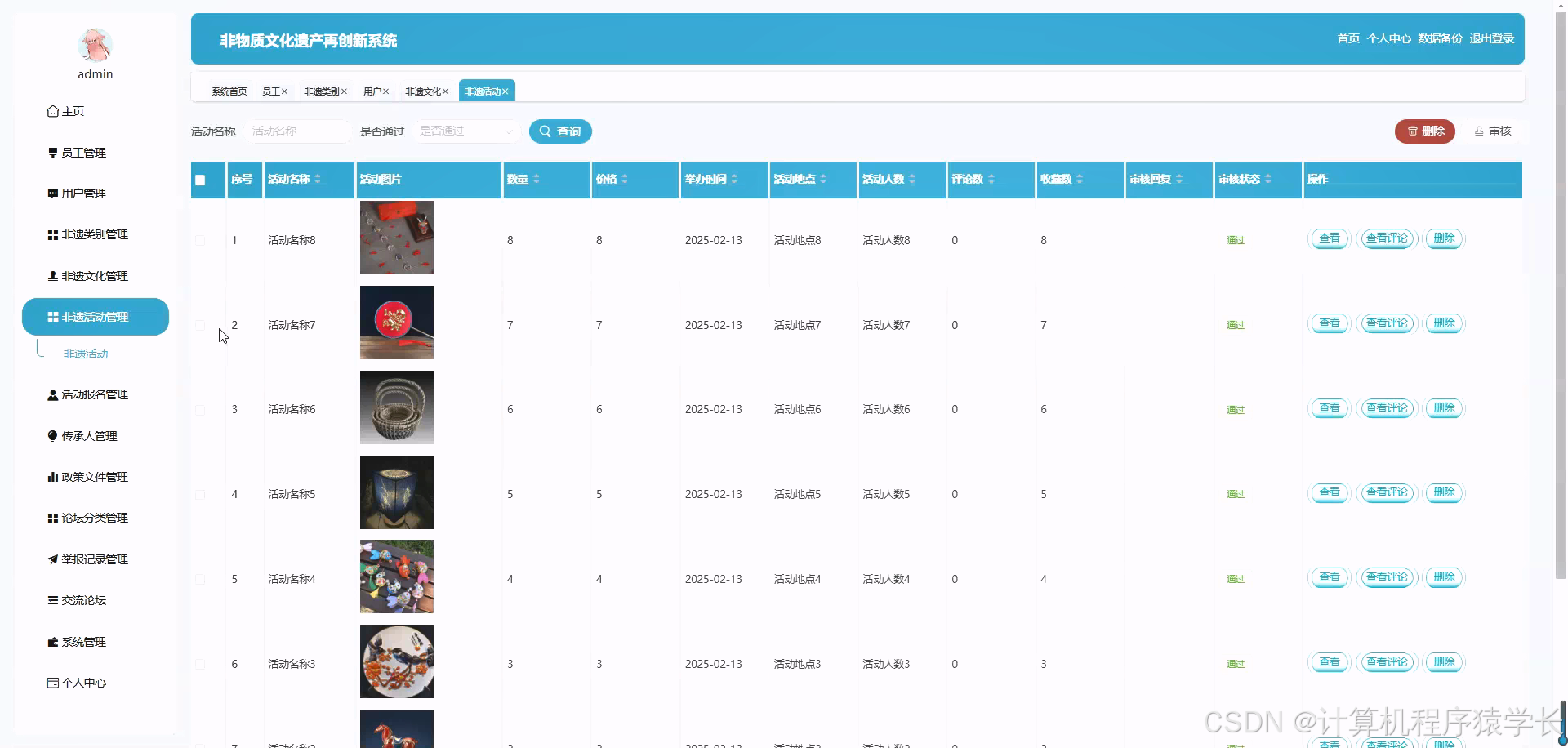This screenshot has width=1568, height=748.
Task: Click 数据备份 in the top header
Action: 1441,38
